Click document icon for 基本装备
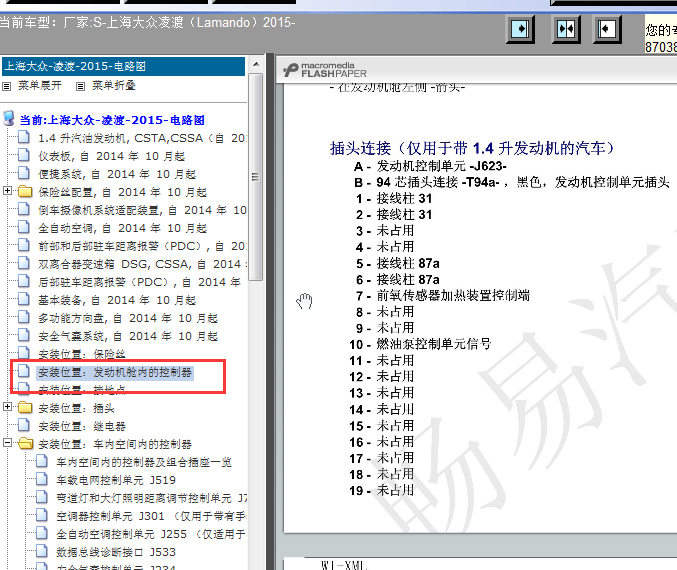The width and height of the screenshot is (677, 570). [x=24, y=299]
